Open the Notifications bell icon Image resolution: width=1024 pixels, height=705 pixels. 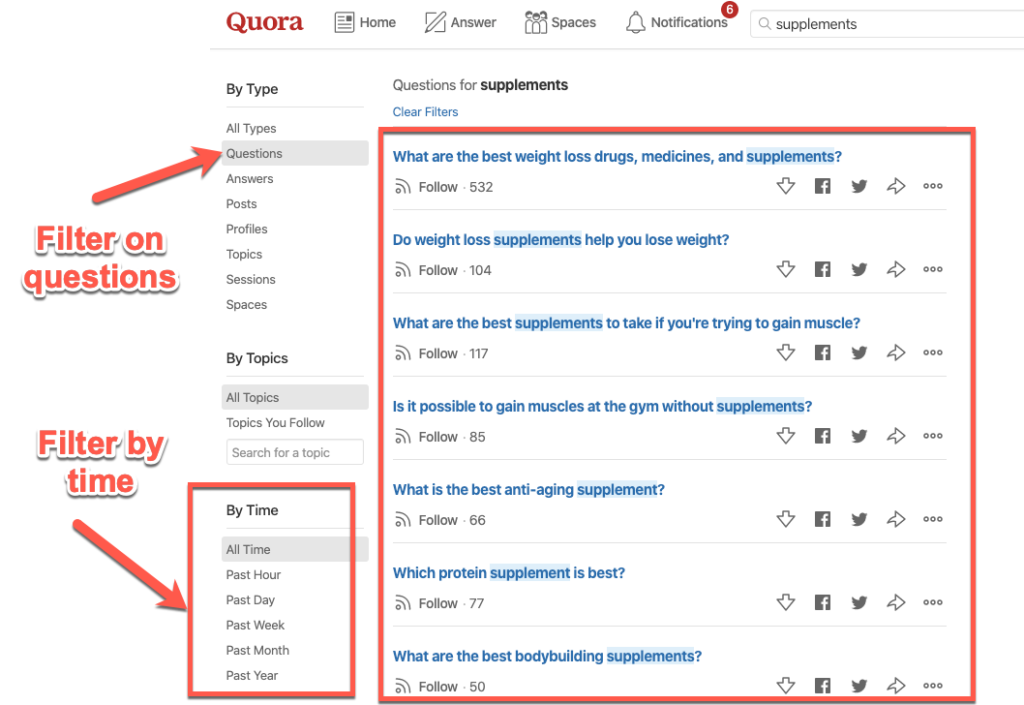click(635, 23)
